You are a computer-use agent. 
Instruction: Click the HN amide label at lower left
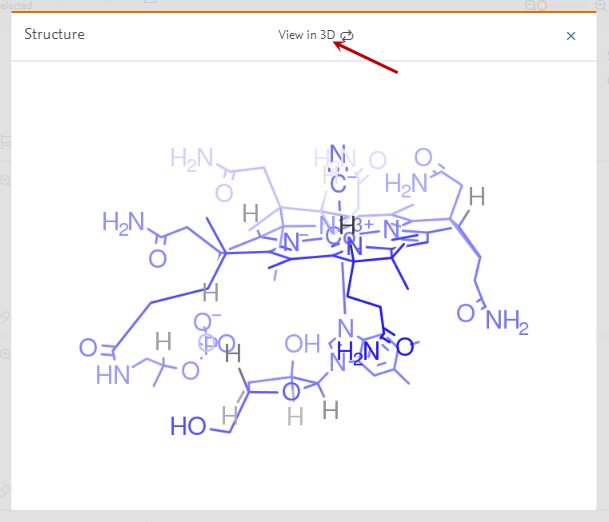(x=112, y=375)
